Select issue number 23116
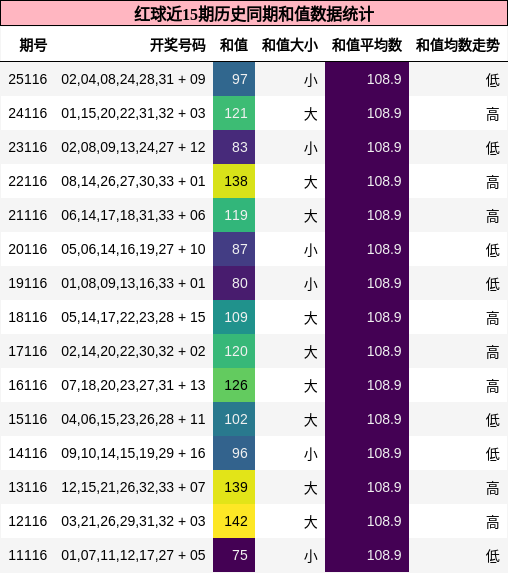This screenshot has height=573, width=508. click(28, 147)
